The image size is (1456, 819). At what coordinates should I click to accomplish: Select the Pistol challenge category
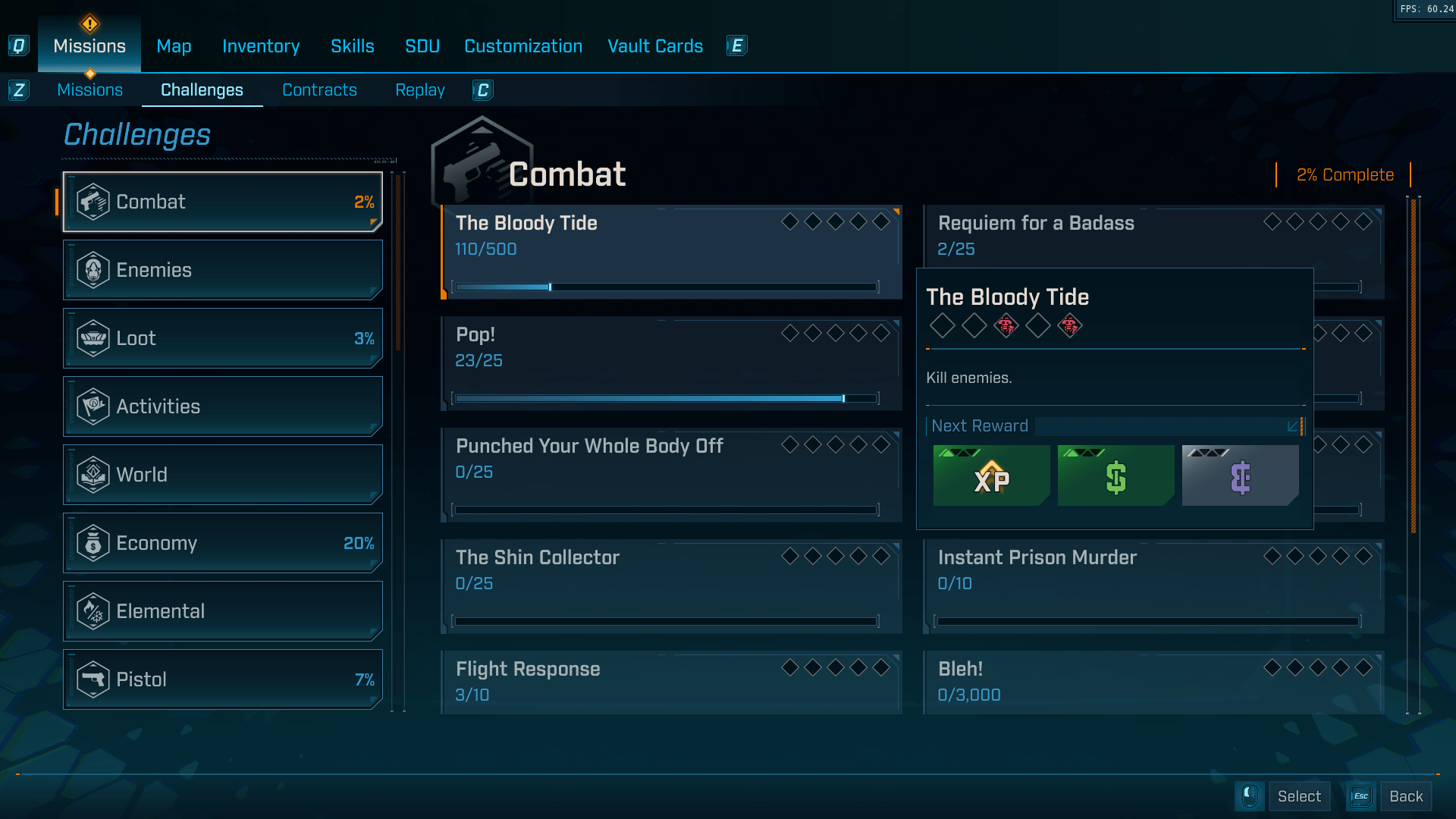tap(223, 679)
